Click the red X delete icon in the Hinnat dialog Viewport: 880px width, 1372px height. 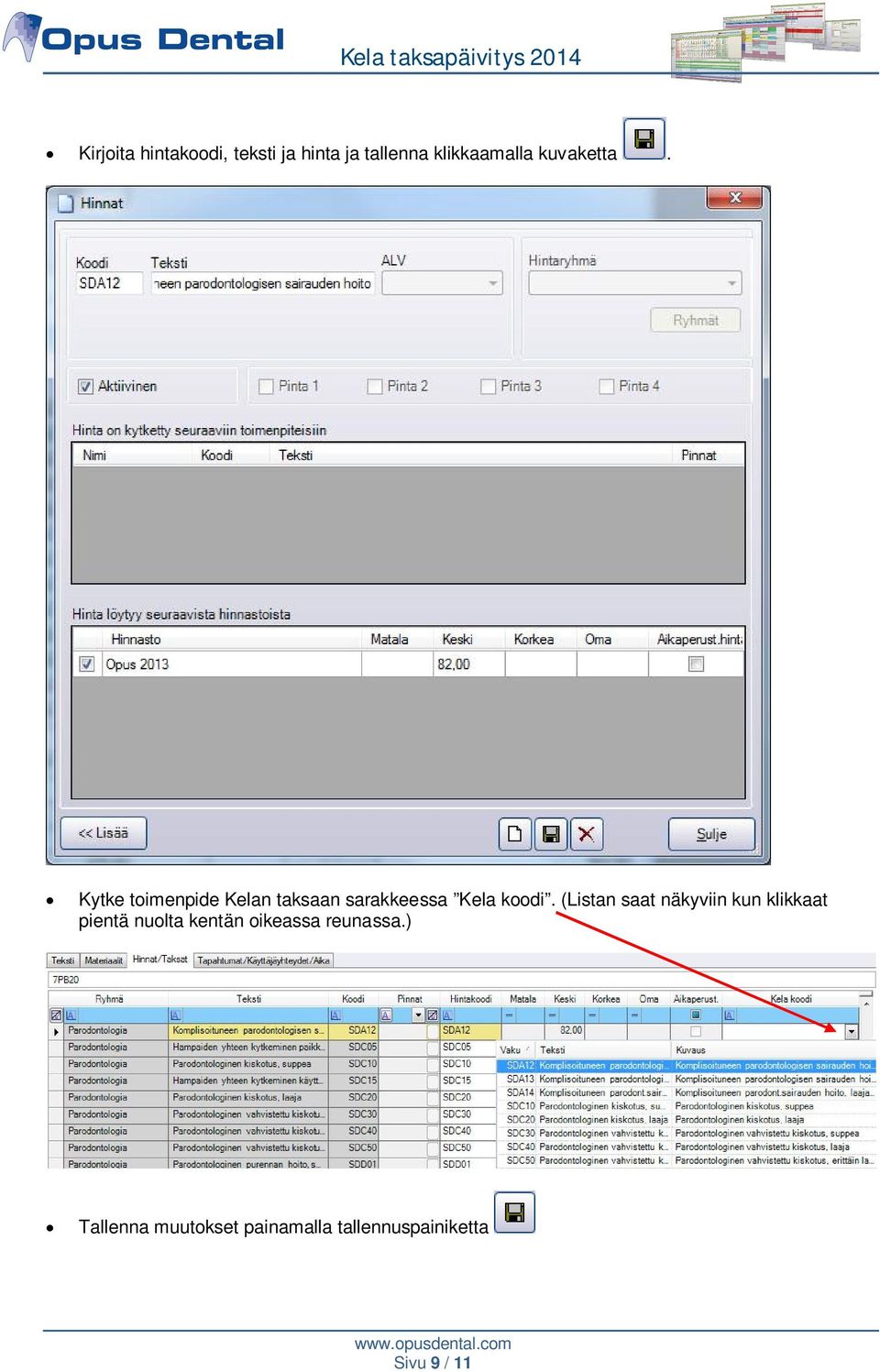pos(587,834)
